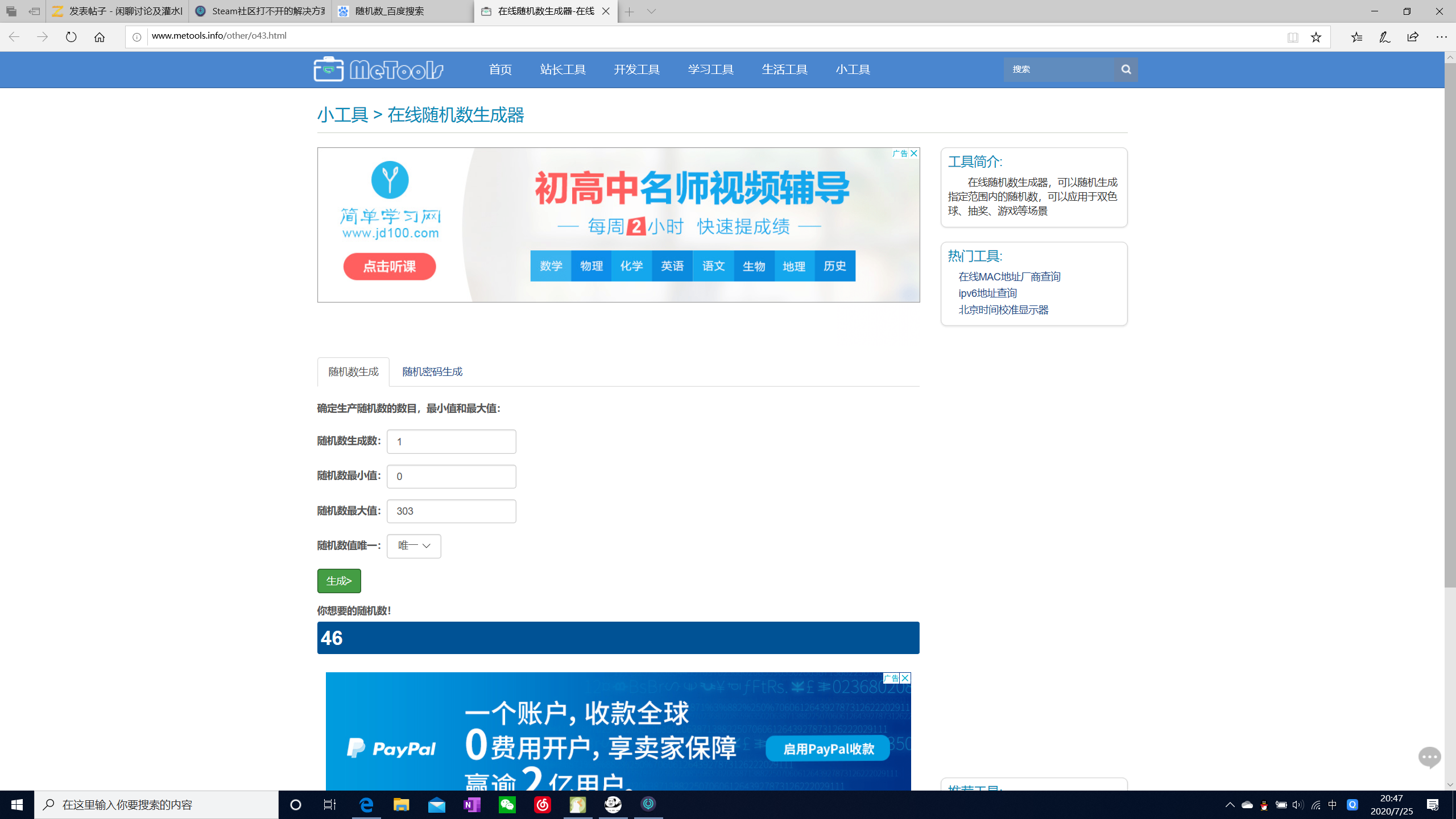
Task: Open the 在线MAC地址厂商查询 link
Action: pyautogui.click(x=1009, y=277)
